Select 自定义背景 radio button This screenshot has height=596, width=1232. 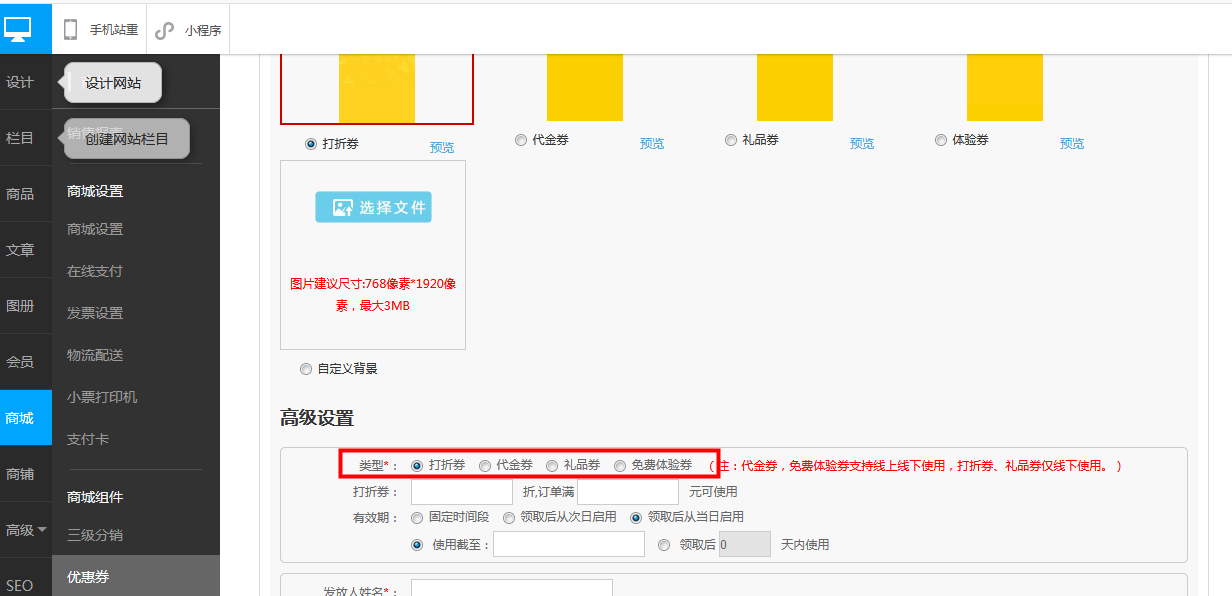(x=306, y=369)
